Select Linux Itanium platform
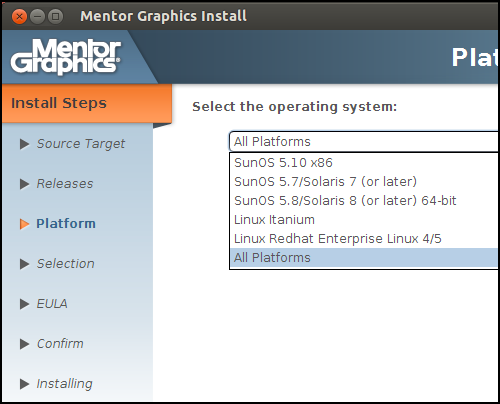 [364, 220]
